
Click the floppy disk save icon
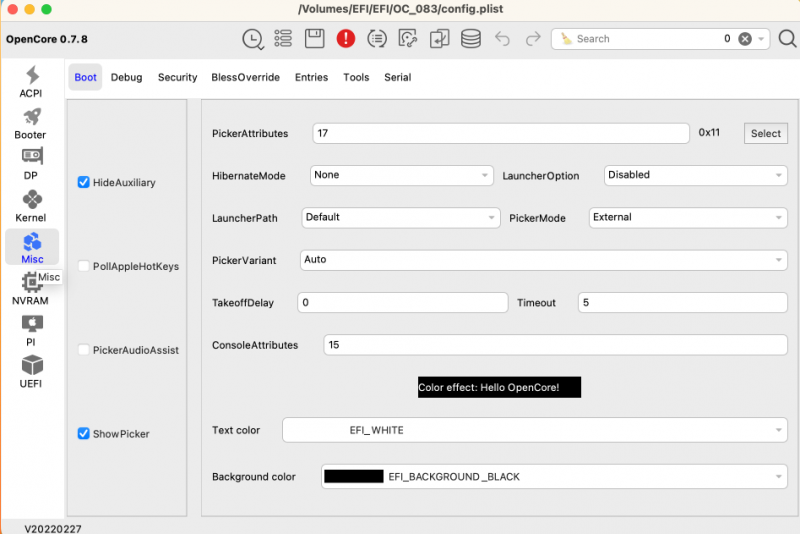(314, 39)
